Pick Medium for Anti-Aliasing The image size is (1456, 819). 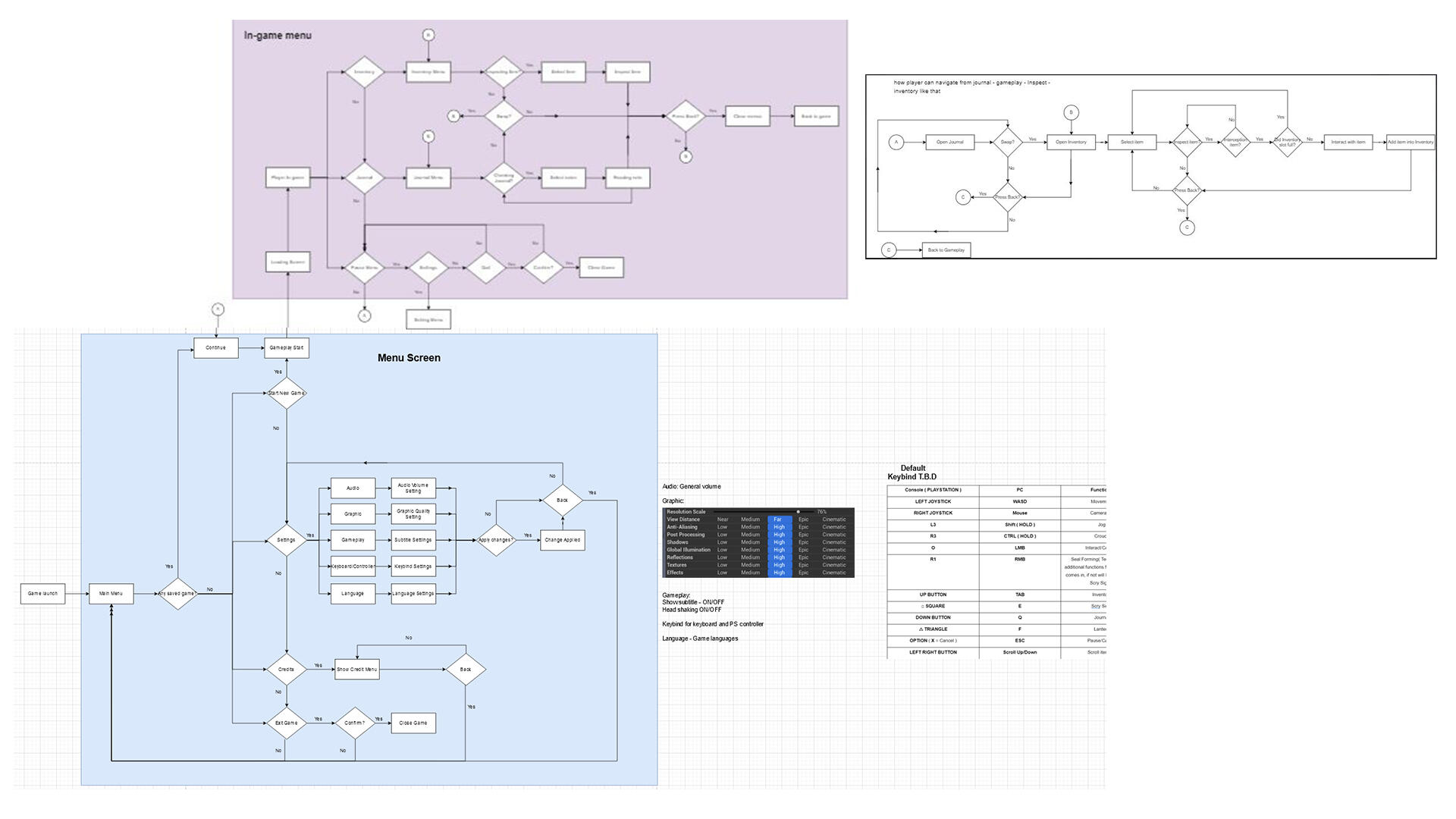(750, 527)
